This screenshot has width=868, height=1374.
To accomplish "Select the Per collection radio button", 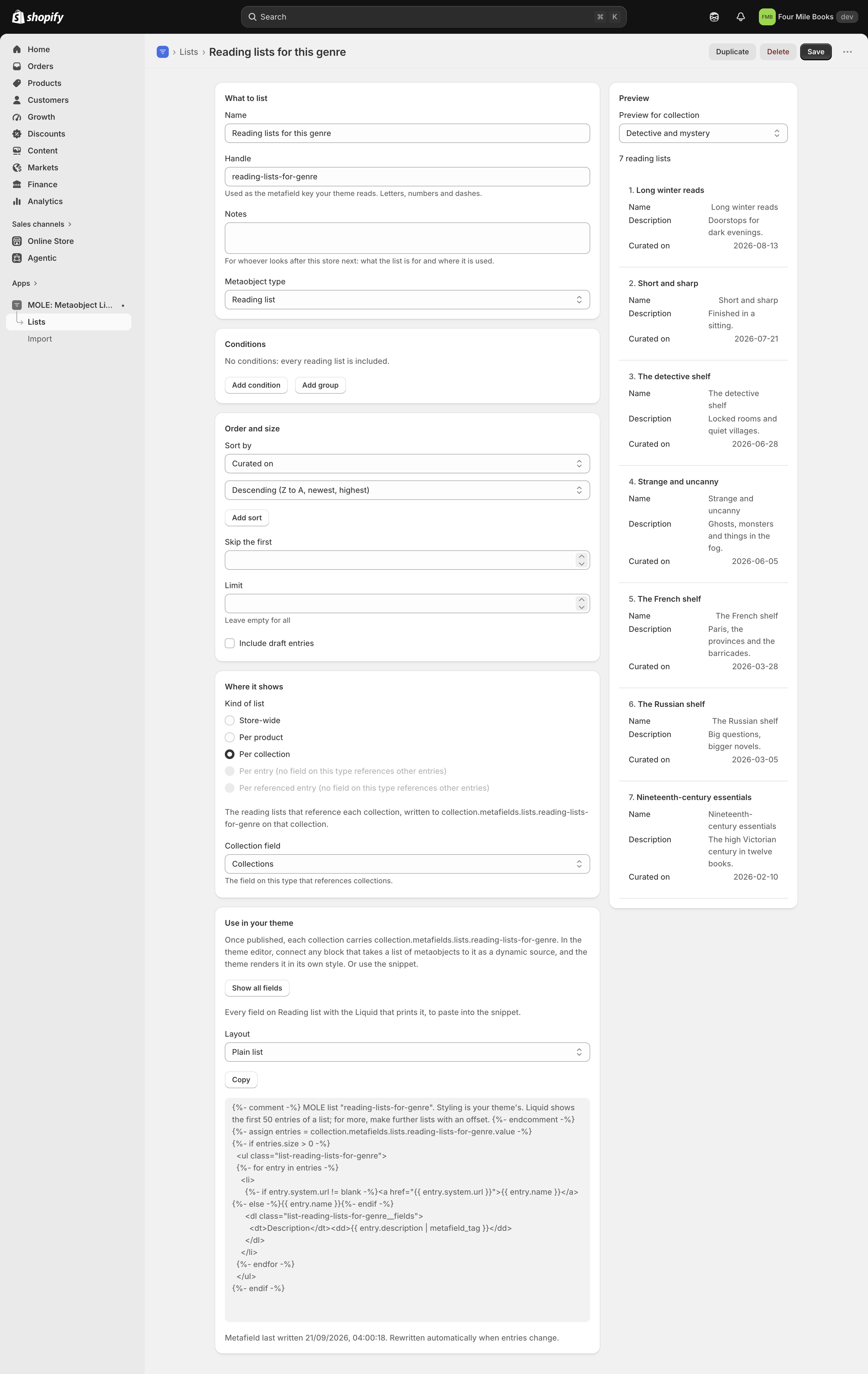I will click(230, 754).
